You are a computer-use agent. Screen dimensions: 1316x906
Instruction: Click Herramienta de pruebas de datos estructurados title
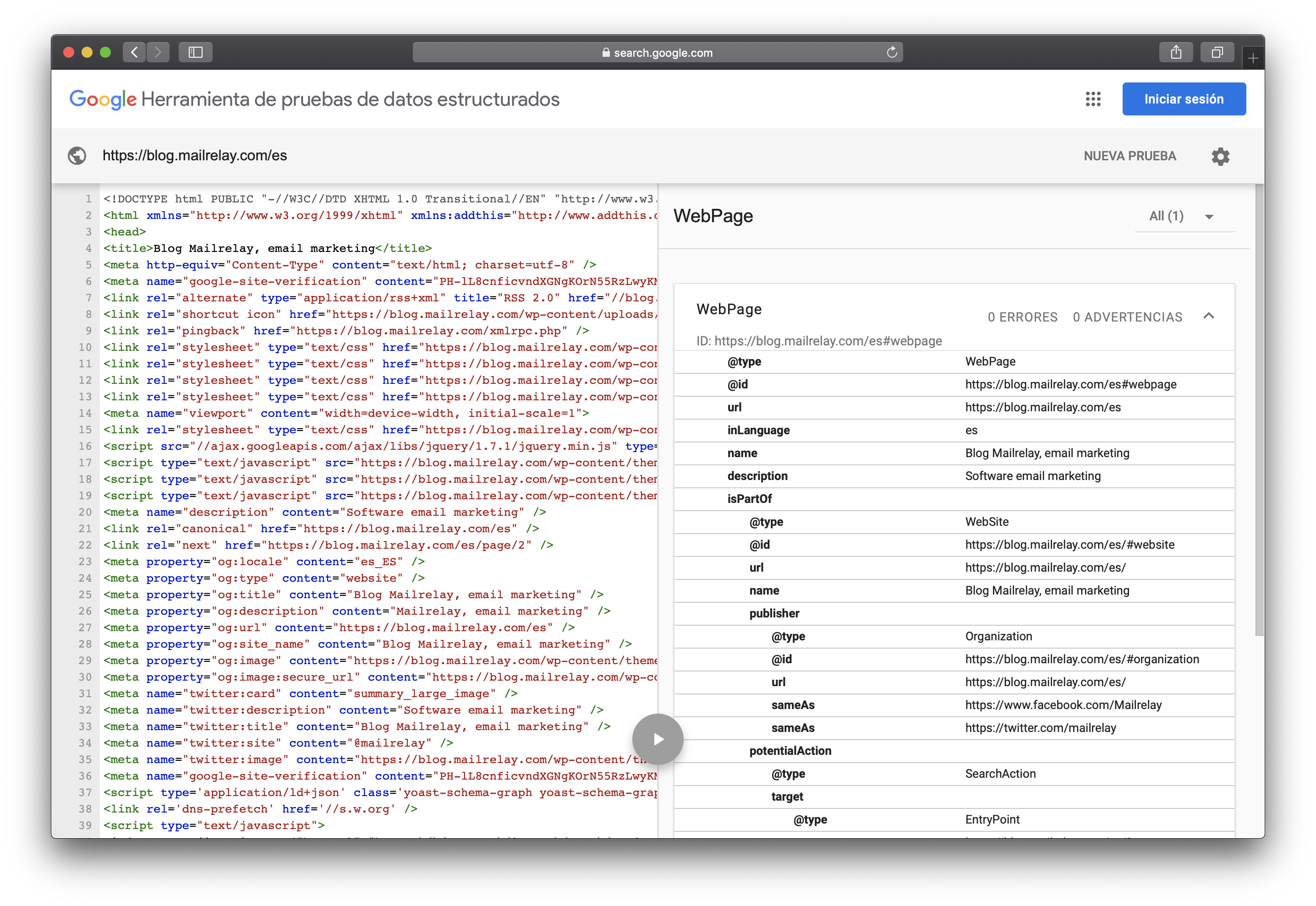pyautogui.click(x=350, y=99)
